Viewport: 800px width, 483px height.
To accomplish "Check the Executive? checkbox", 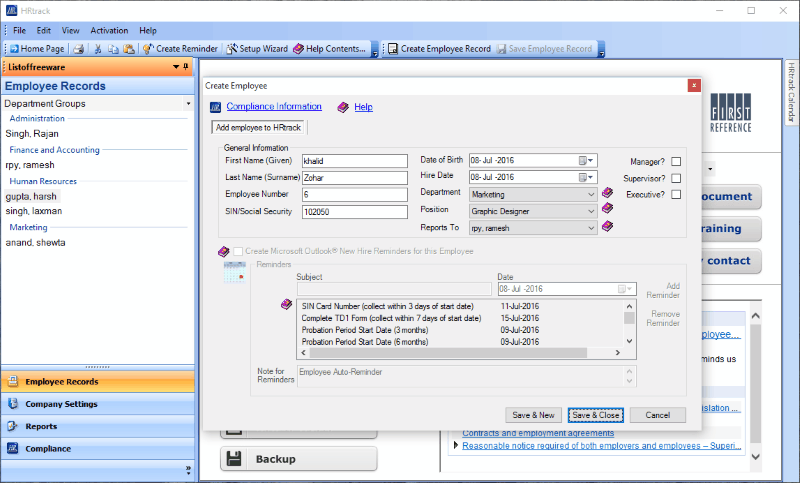I will 676,195.
